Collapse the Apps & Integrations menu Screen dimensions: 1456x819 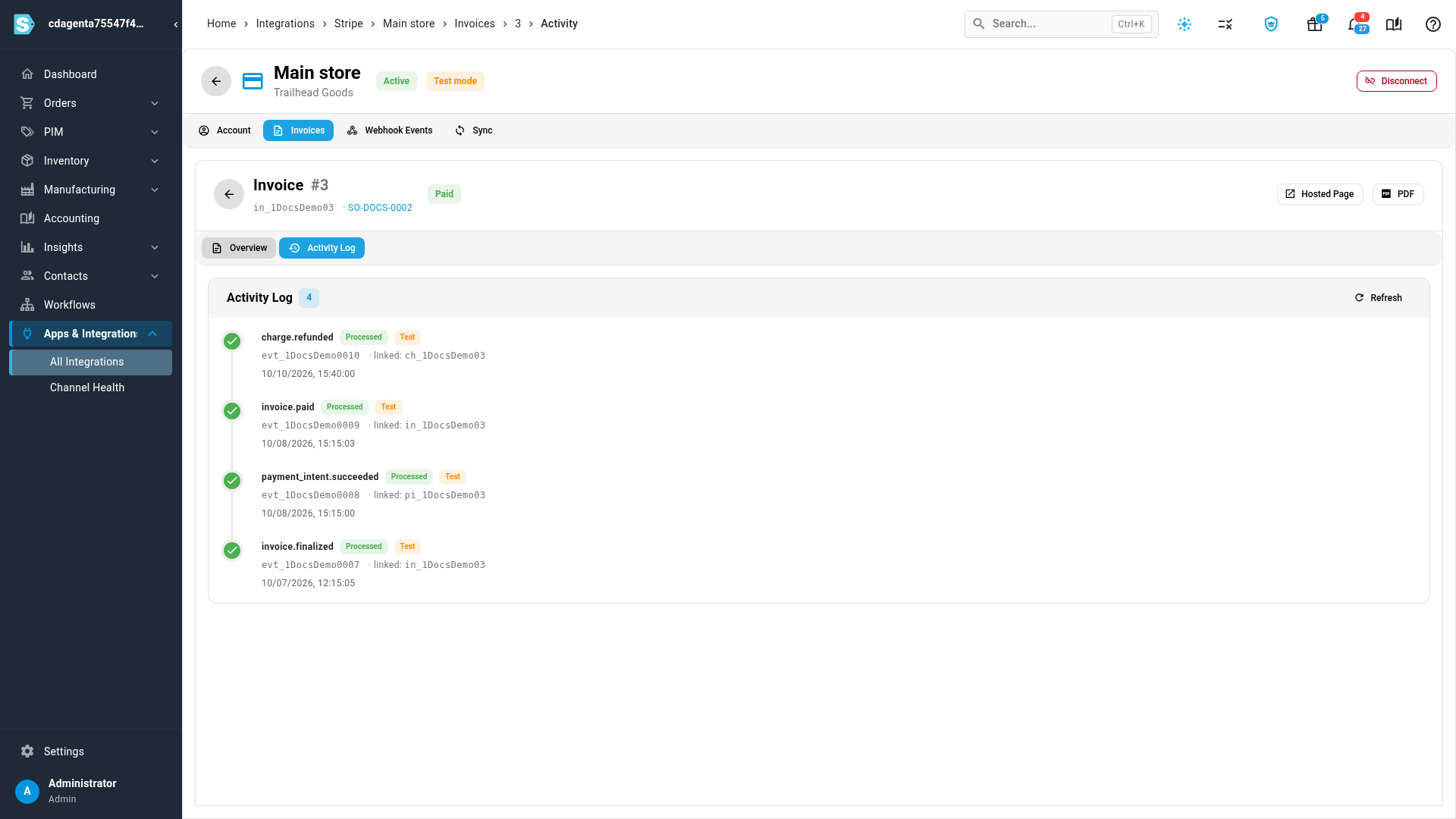click(91, 334)
